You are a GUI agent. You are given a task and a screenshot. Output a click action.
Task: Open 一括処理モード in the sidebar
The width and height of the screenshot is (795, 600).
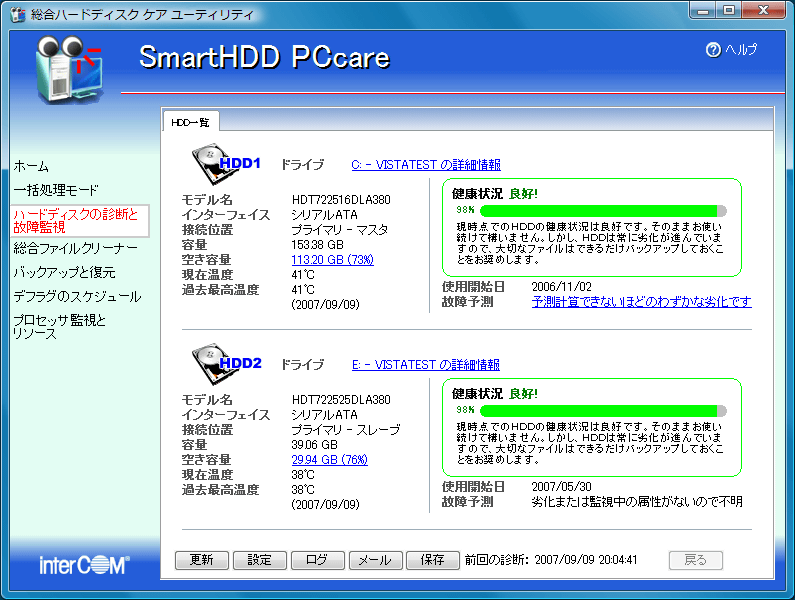(56, 190)
